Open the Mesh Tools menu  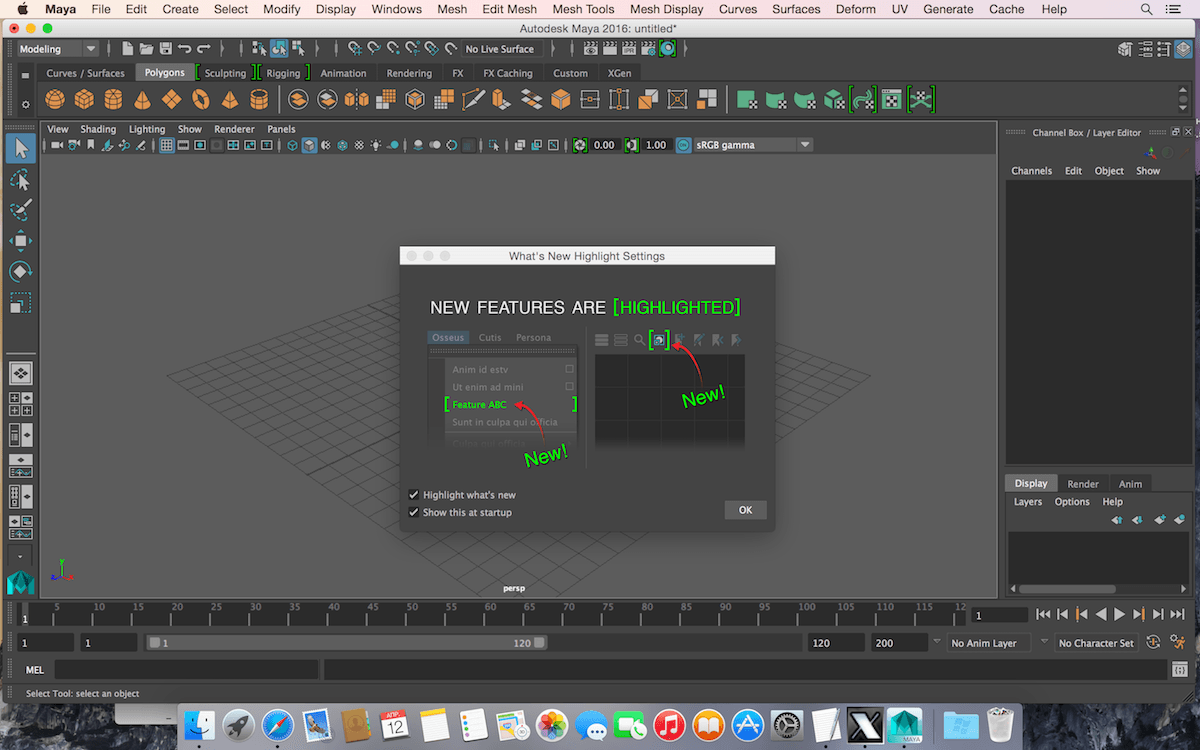coord(583,9)
